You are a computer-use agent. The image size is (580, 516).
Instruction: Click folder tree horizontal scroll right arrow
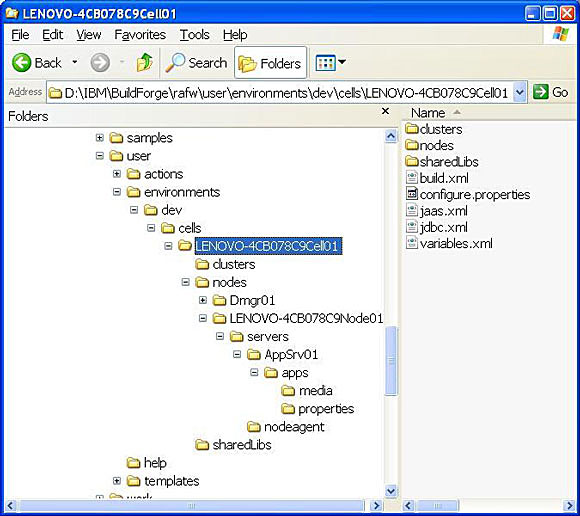coord(376,505)
